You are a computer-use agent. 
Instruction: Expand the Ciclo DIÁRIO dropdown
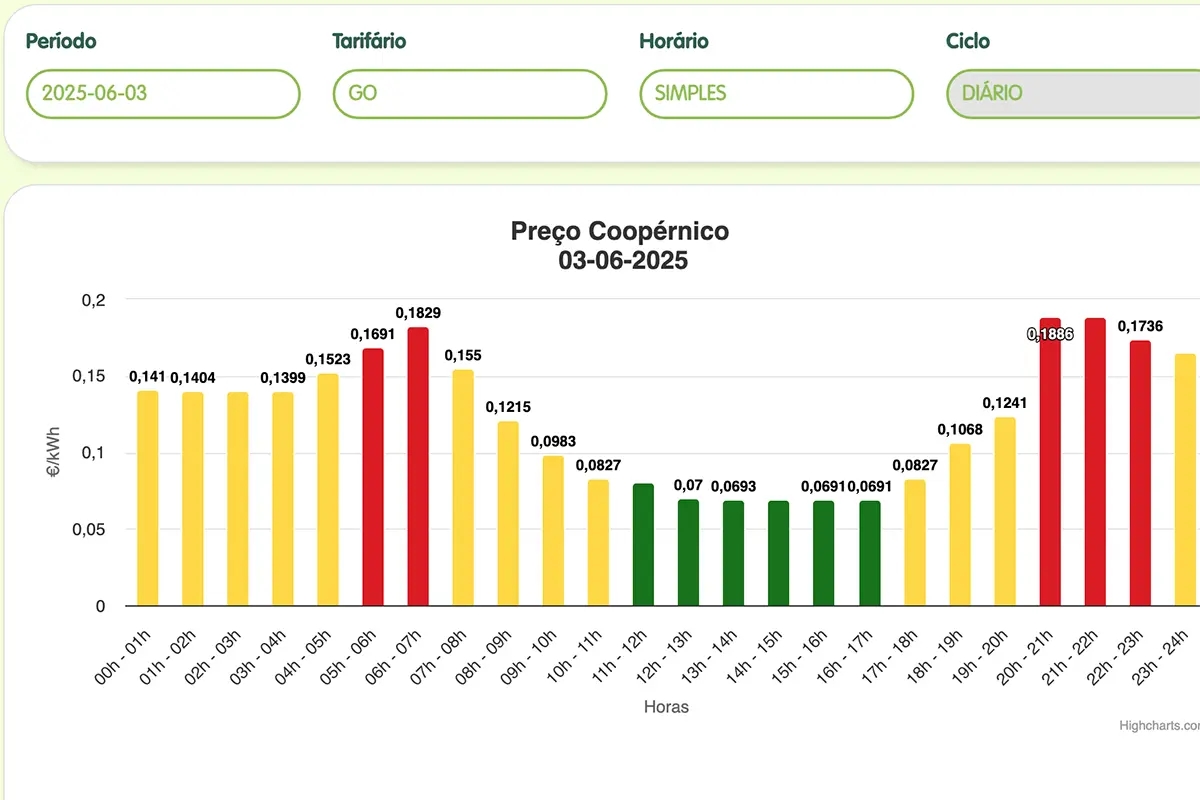click(1072, 94)
